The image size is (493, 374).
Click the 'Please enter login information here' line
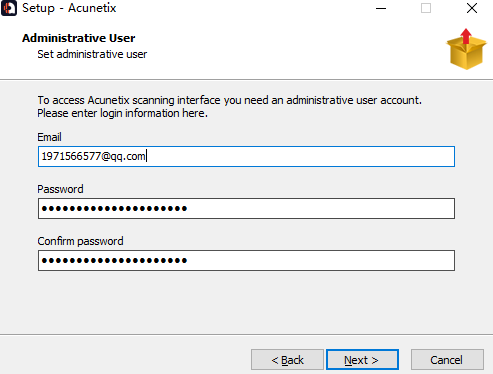[122, 113]
